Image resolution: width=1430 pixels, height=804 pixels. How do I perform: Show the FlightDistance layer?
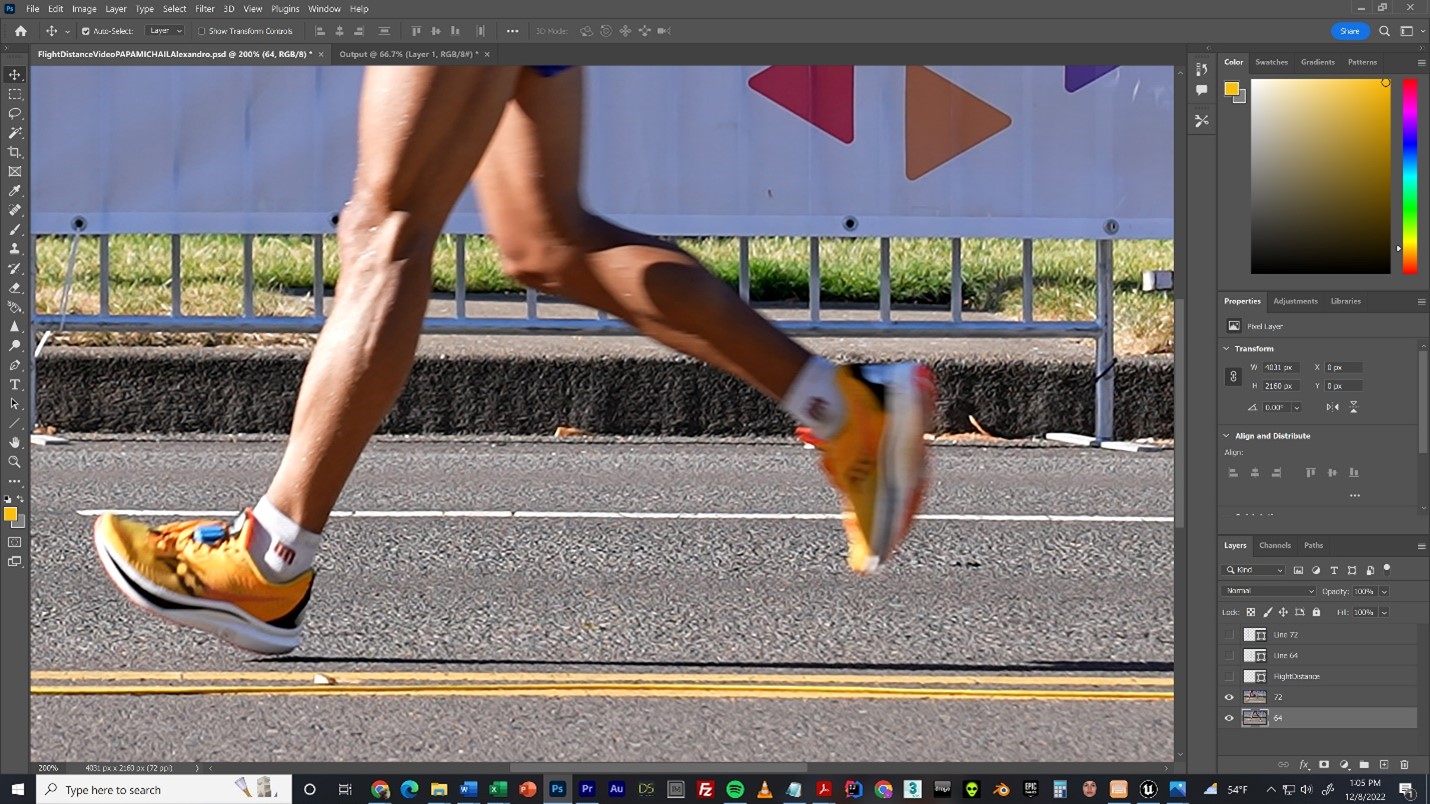[x=1229, y=677]
